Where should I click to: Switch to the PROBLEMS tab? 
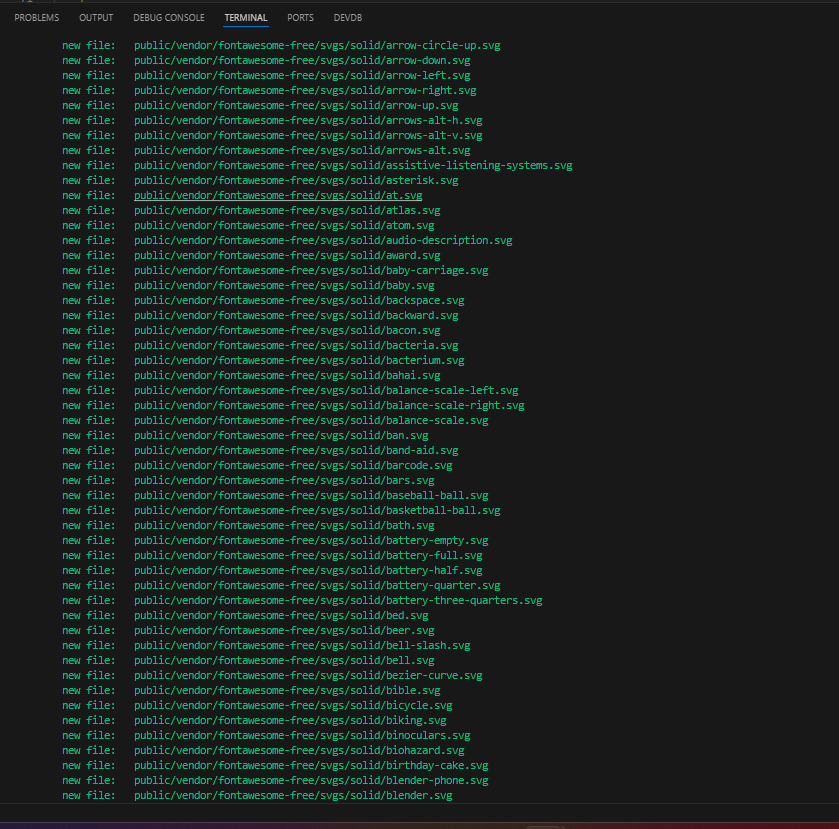click(x=36, y=18)
